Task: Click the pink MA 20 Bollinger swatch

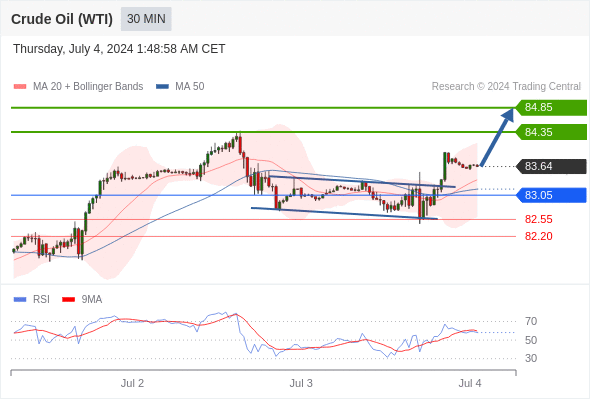Action: pyautogui.click(x=20, y=87)
